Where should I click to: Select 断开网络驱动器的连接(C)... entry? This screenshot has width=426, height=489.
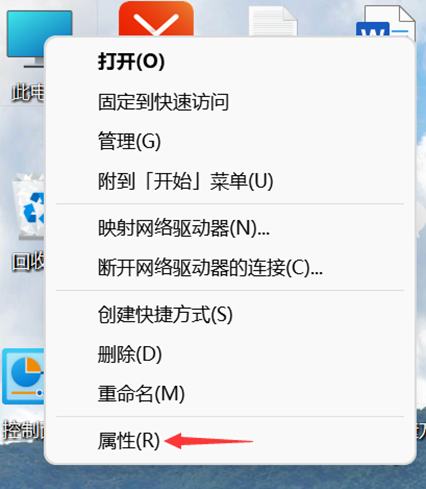pyautogui.click(x=230, y=267)
